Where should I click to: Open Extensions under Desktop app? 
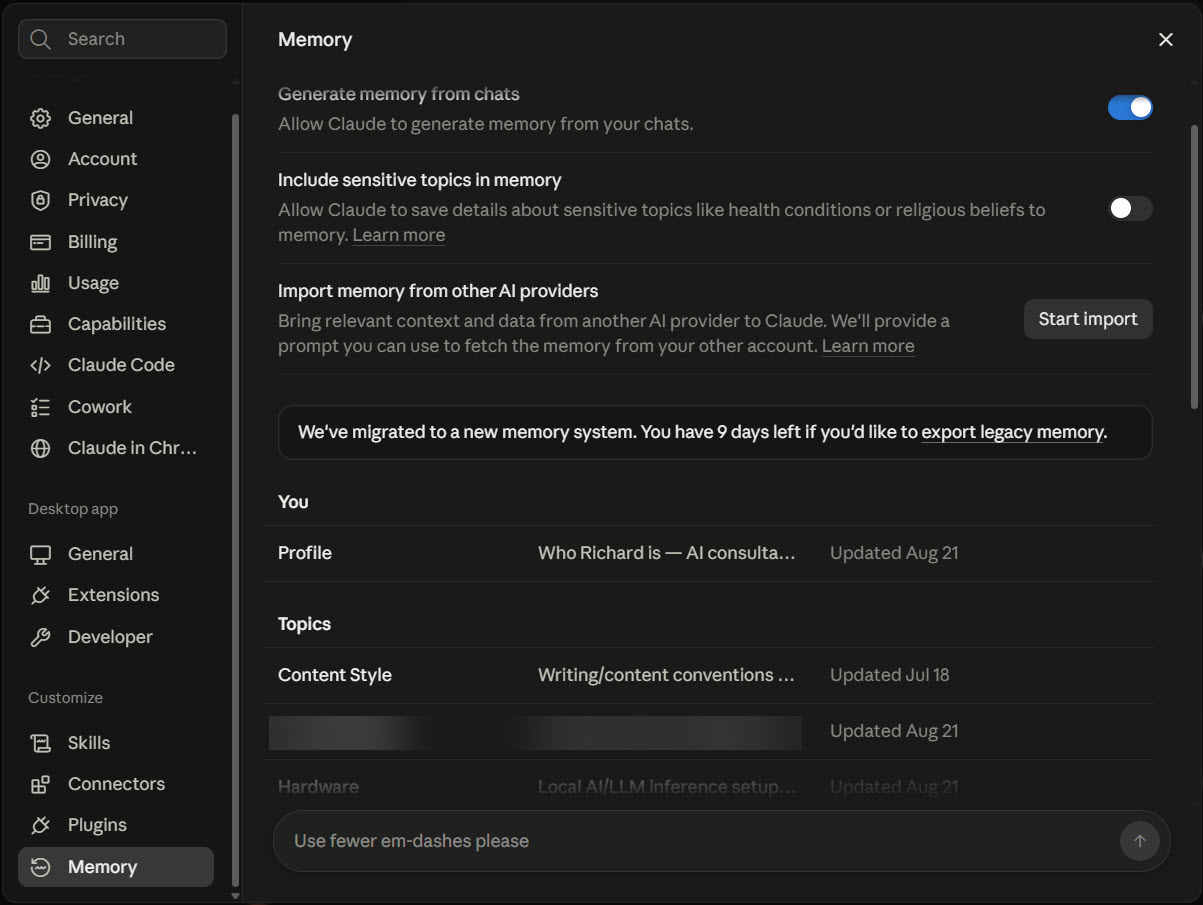[x=116, y=595]
